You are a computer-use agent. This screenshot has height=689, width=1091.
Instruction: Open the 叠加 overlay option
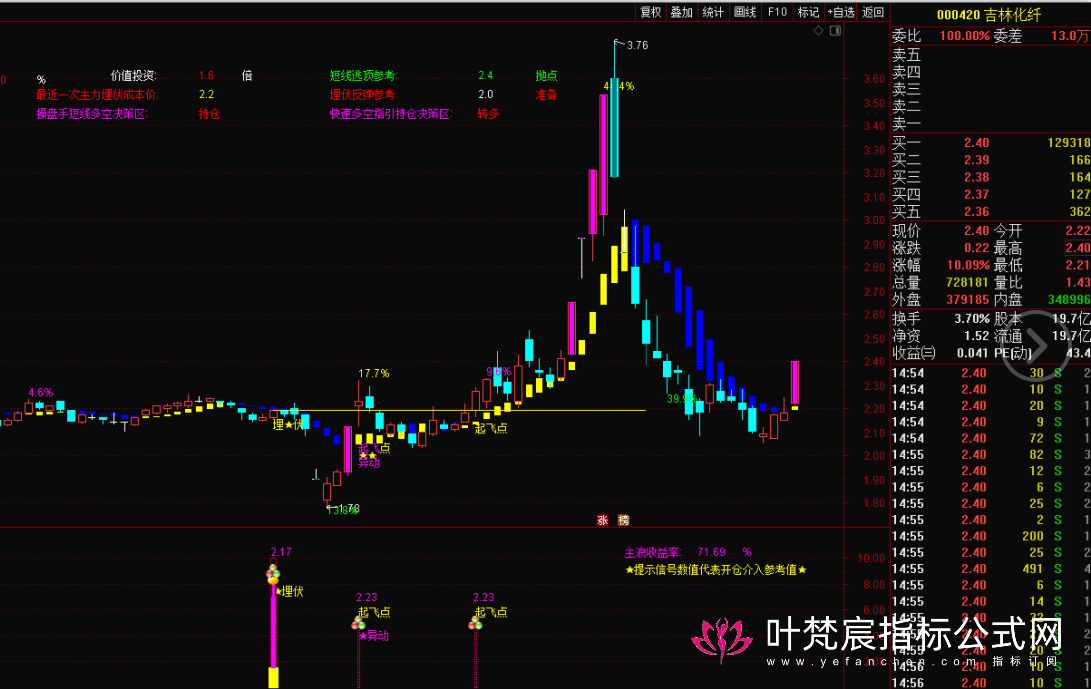[682, 12]
